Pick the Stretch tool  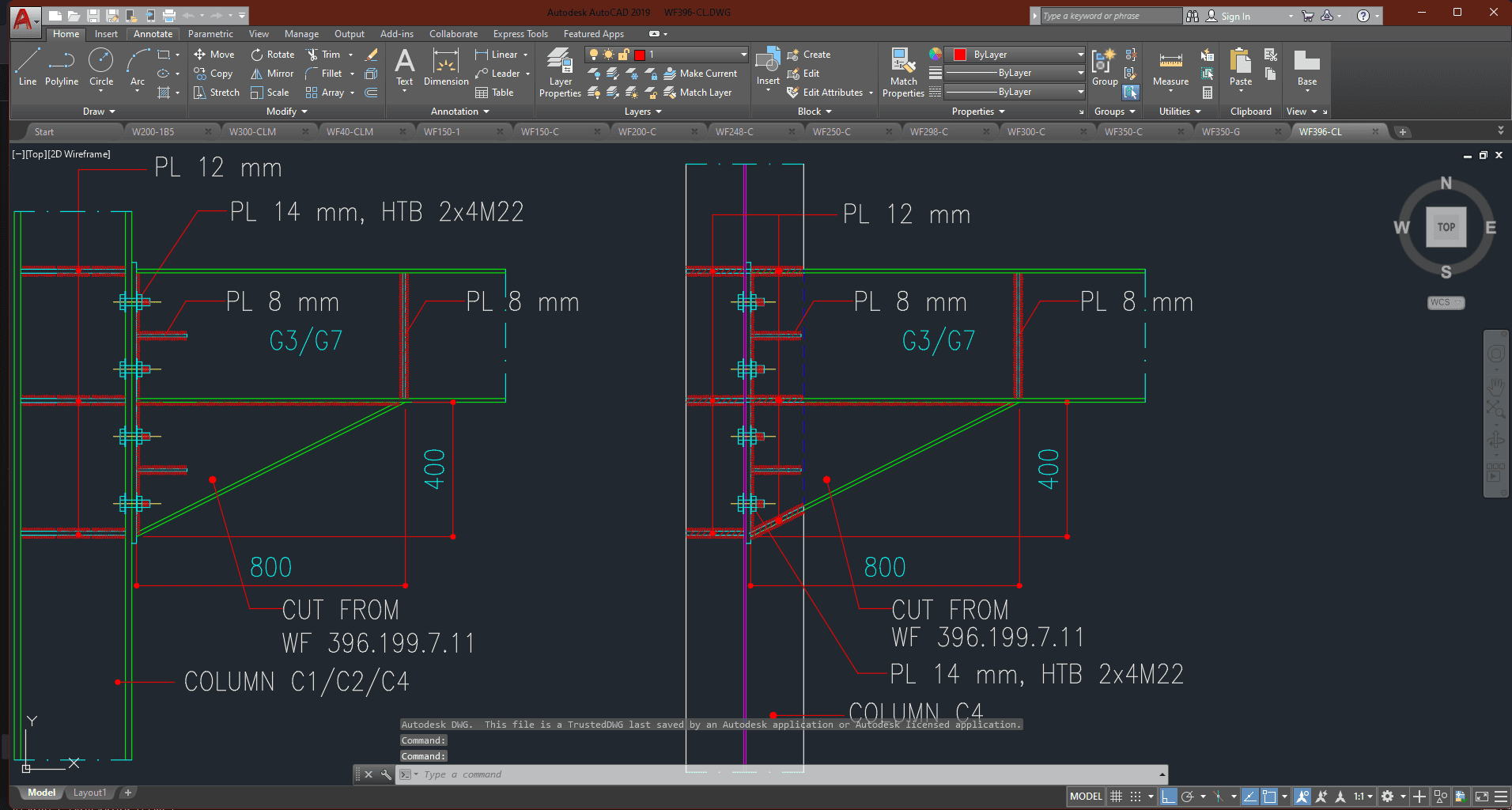pos(217,93)
